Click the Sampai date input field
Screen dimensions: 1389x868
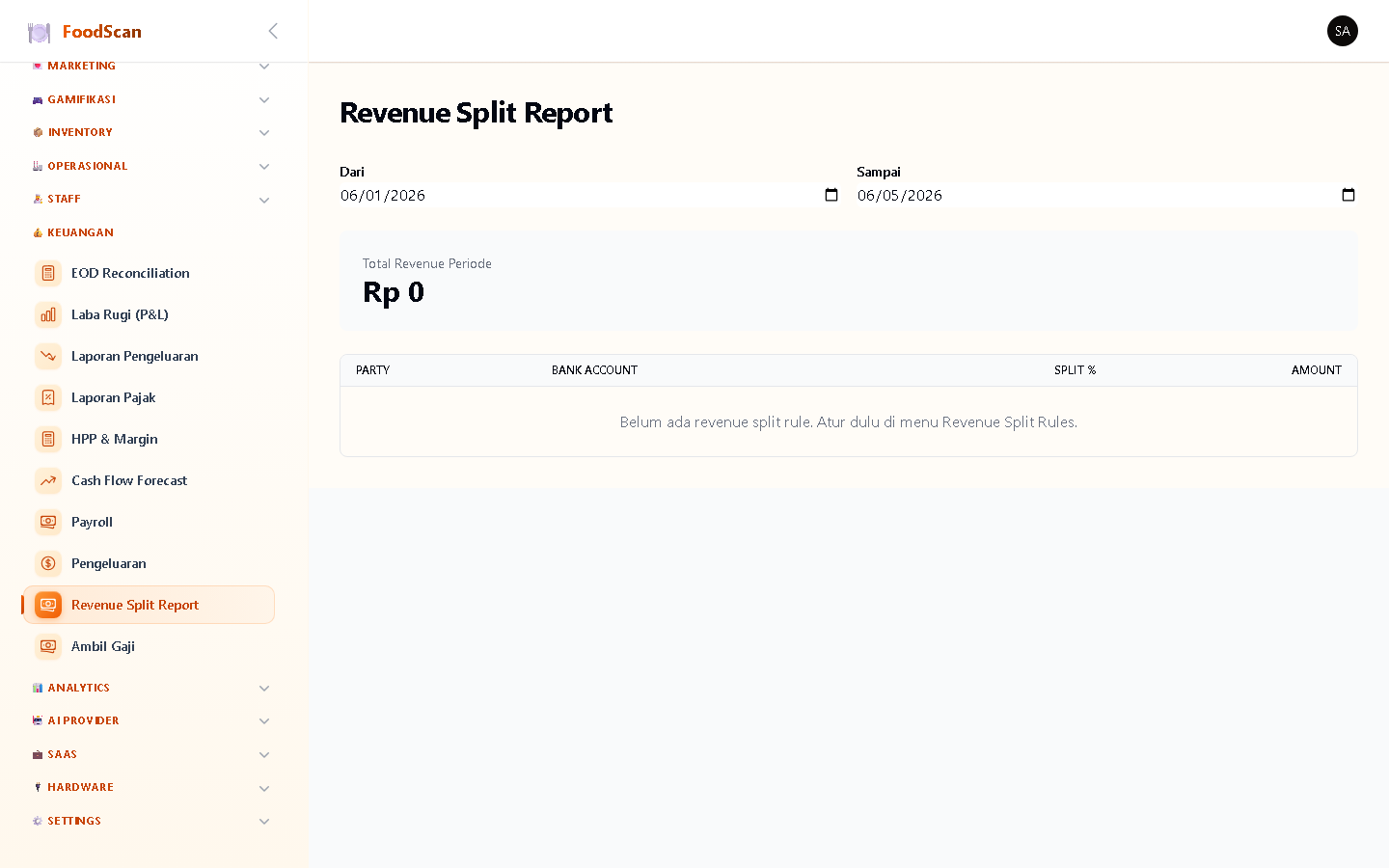[1107, 195]
